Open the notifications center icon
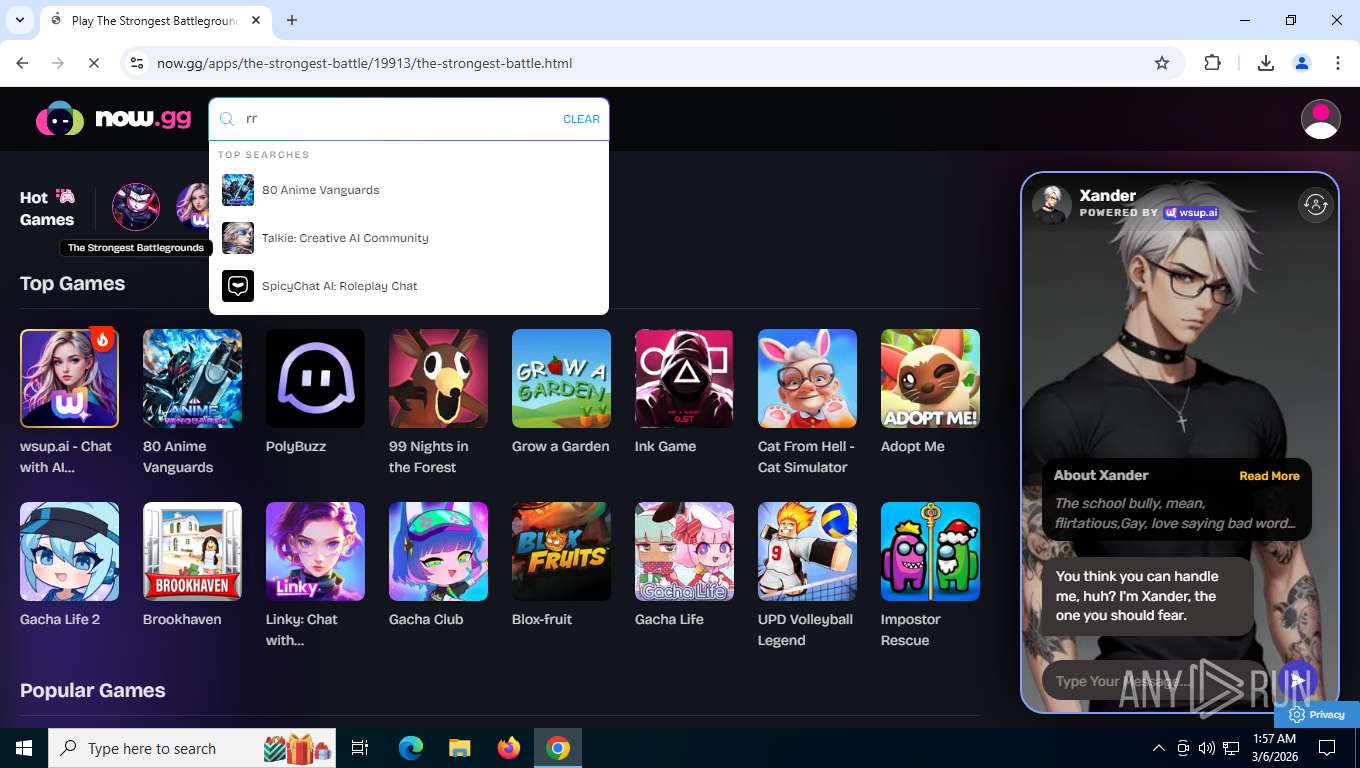This screenshot has width=1360, height=768. pyautogui.click(x=1327, y=748)
